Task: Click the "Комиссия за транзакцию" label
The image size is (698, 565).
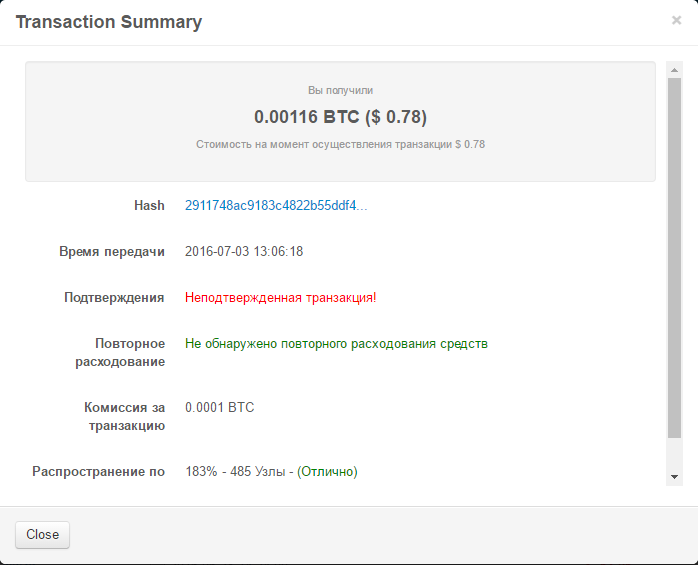Action: pos(124,416)
